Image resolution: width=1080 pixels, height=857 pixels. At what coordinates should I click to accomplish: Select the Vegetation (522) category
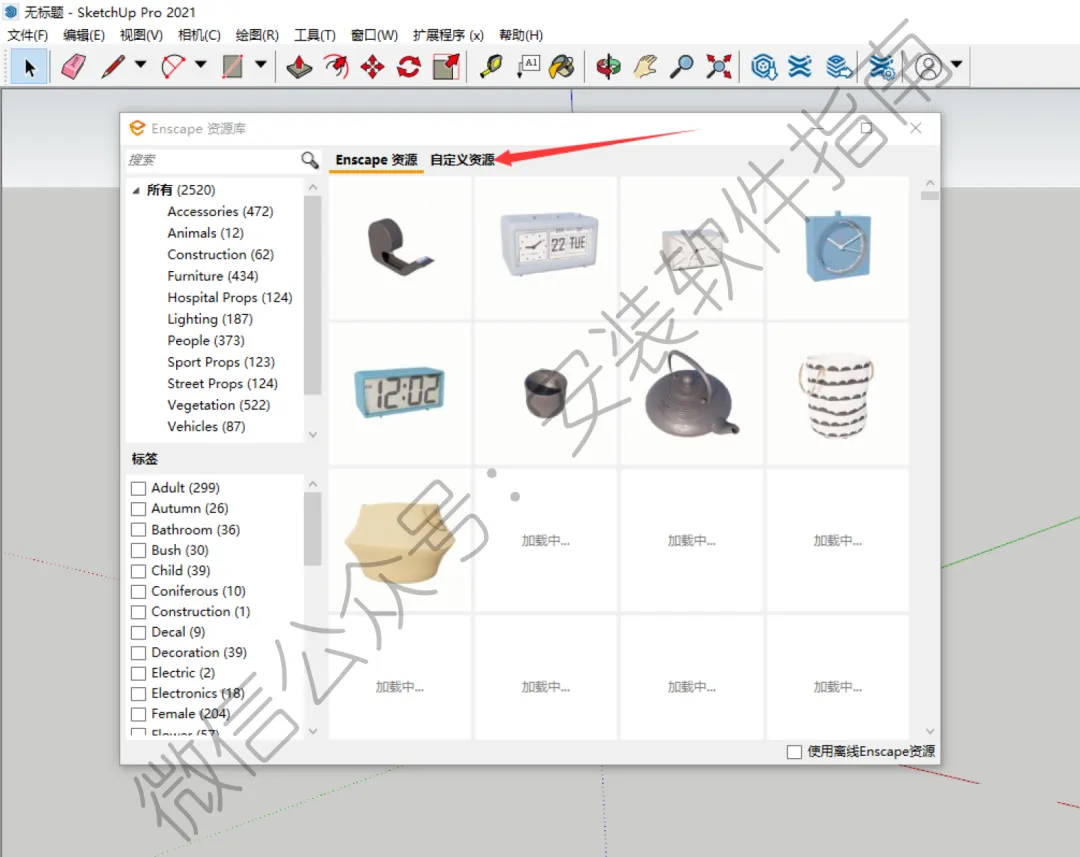(218, 405)
